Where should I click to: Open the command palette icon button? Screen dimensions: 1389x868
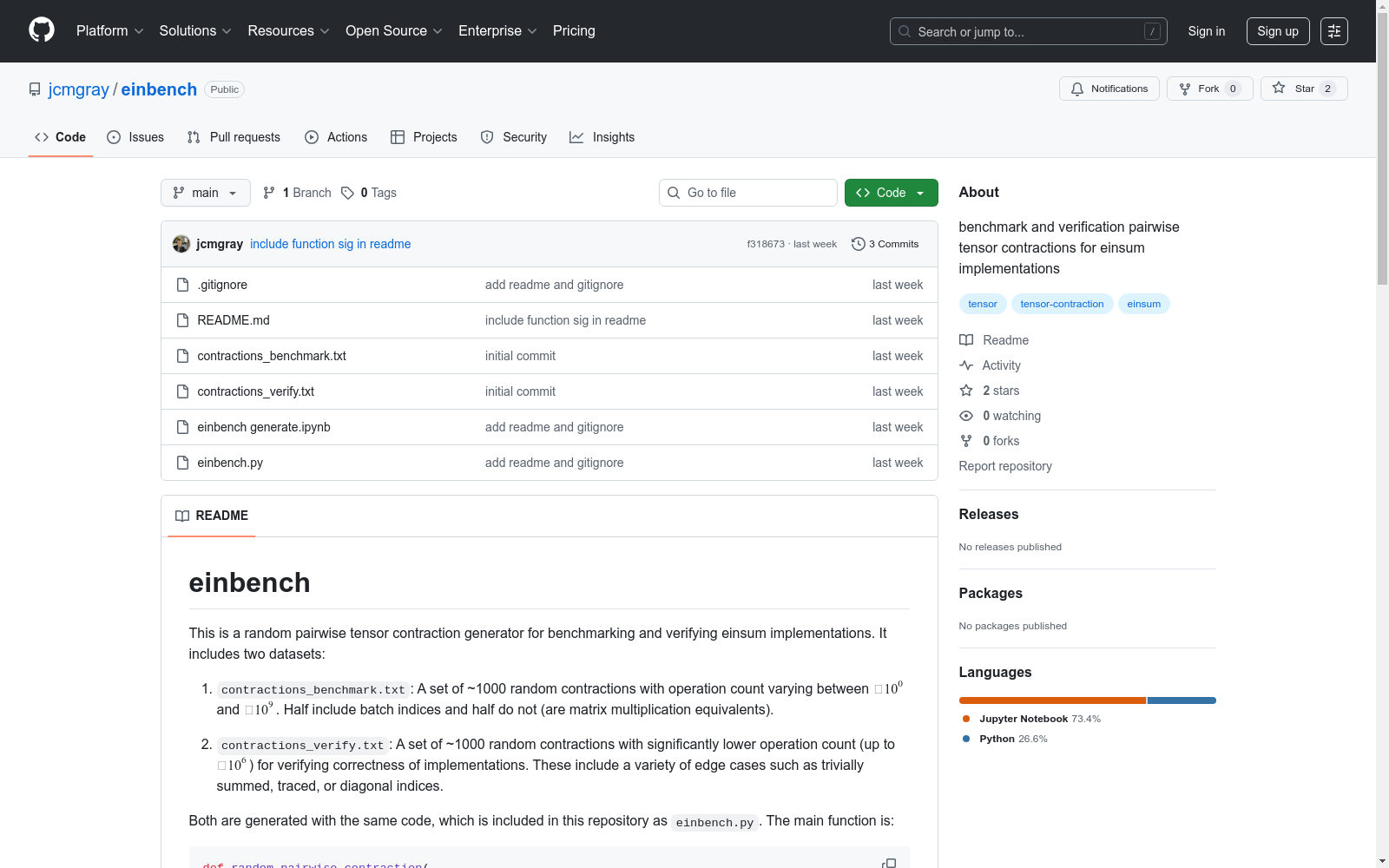coord(1334,31)
